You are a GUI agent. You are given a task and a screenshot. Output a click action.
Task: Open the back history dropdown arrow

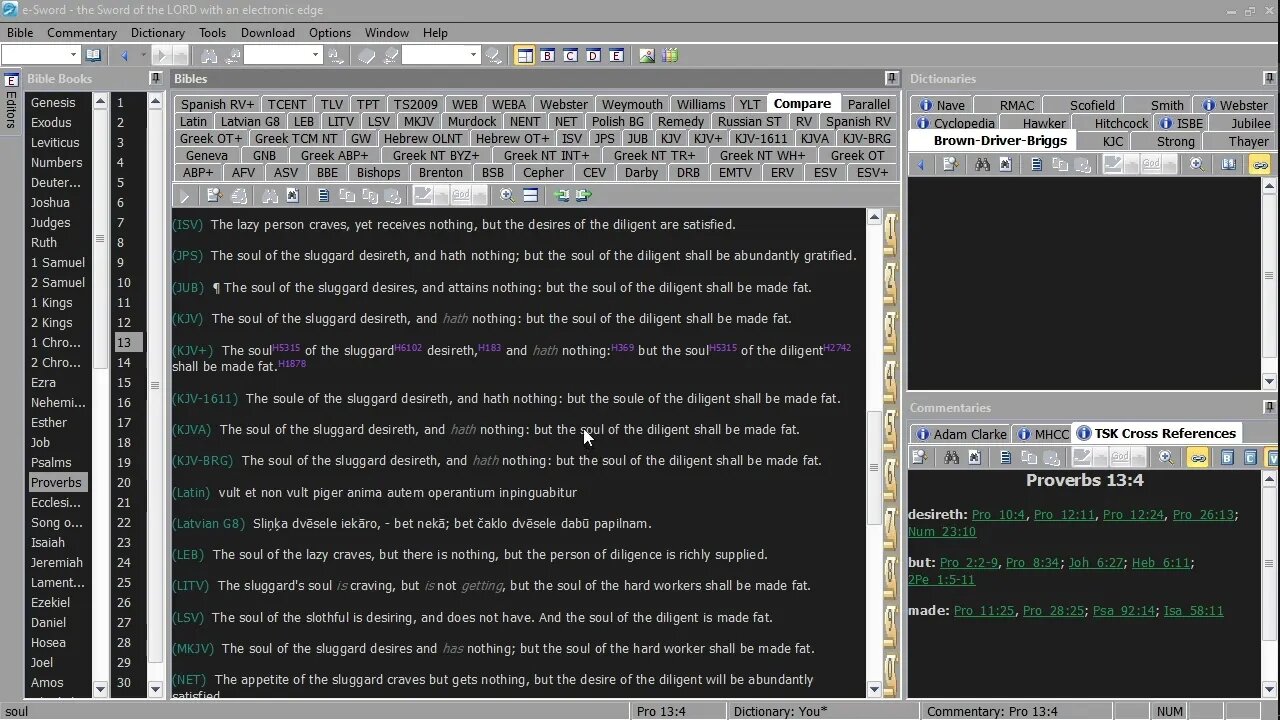tap(142, 55)
